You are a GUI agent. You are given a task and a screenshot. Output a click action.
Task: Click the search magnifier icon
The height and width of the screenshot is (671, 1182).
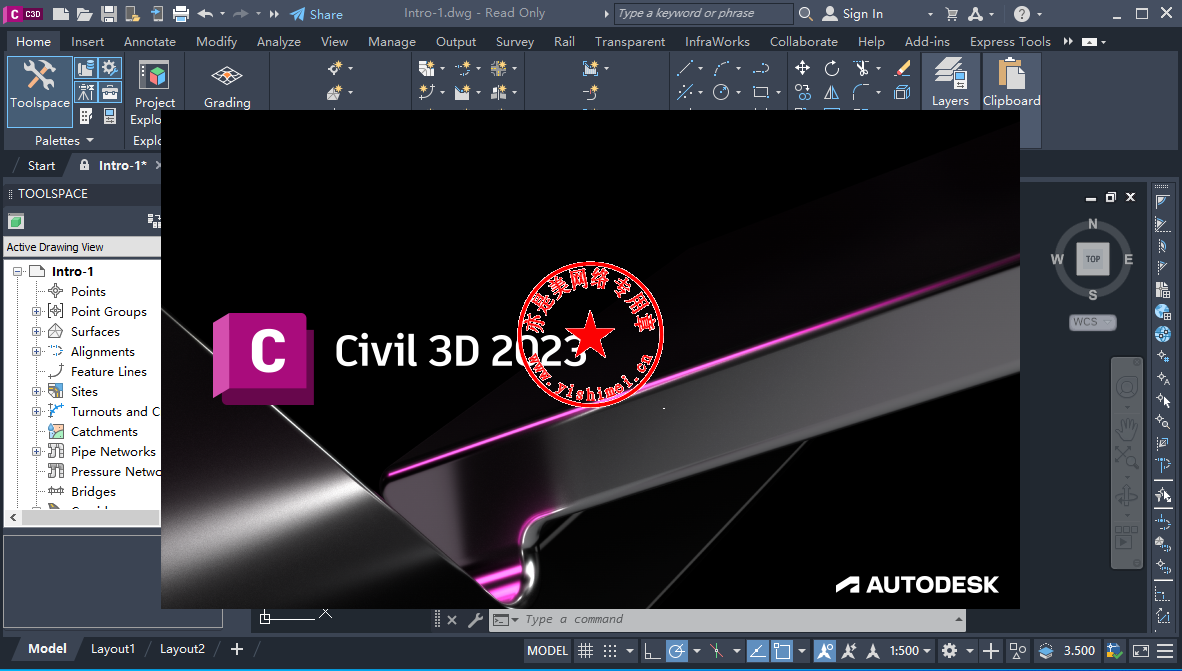[806, 14]
